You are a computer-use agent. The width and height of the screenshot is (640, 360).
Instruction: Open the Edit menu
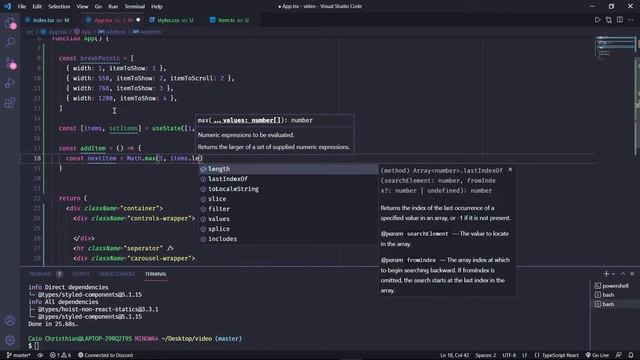[x=37, y=7]
